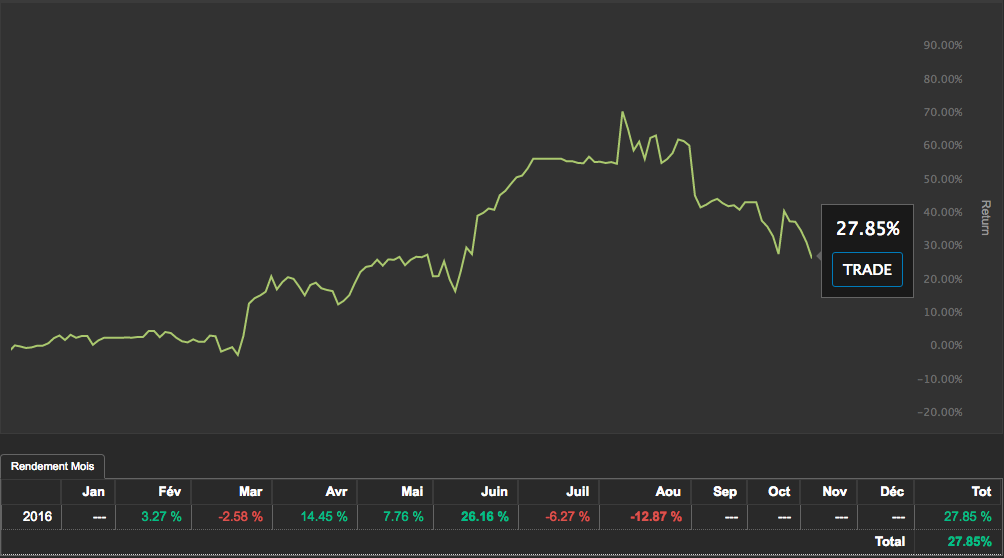Click the Aou column header
The width and height of the screenshot is (1004, 558).
tap(667, 491)
